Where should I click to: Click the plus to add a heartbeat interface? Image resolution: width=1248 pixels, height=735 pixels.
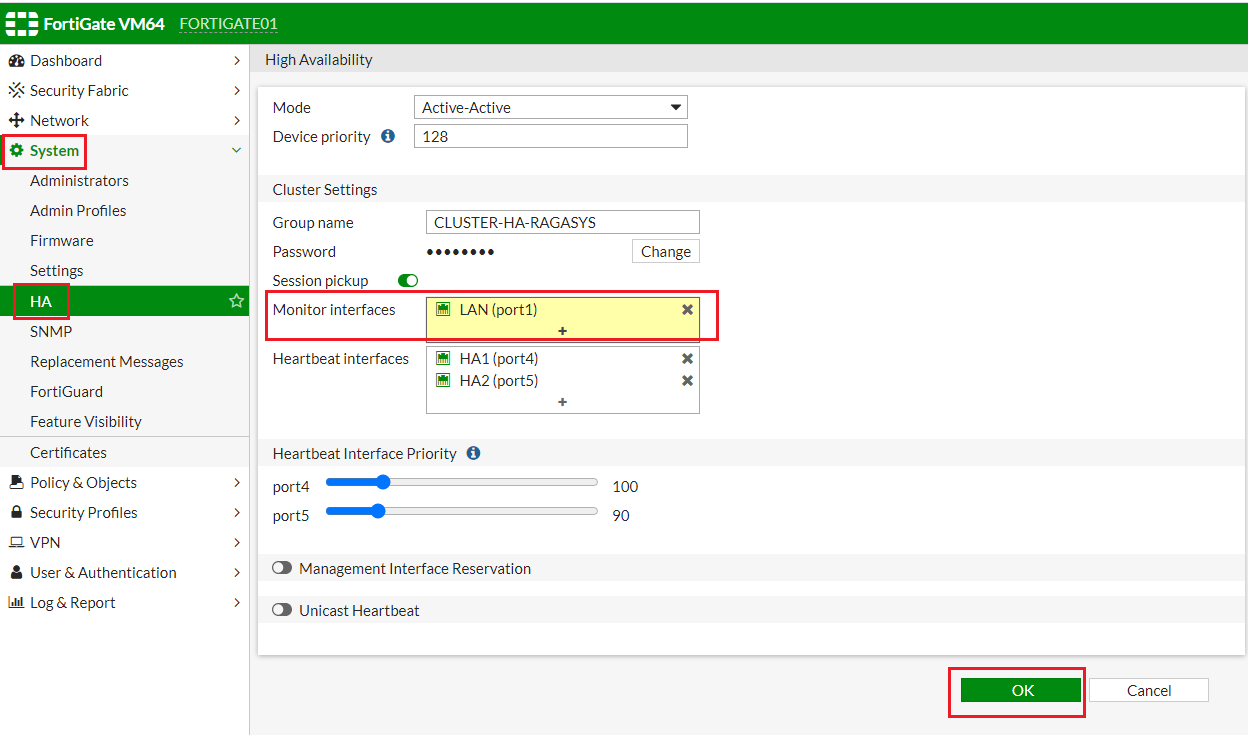pyautogui.click(x=562, y=402)
